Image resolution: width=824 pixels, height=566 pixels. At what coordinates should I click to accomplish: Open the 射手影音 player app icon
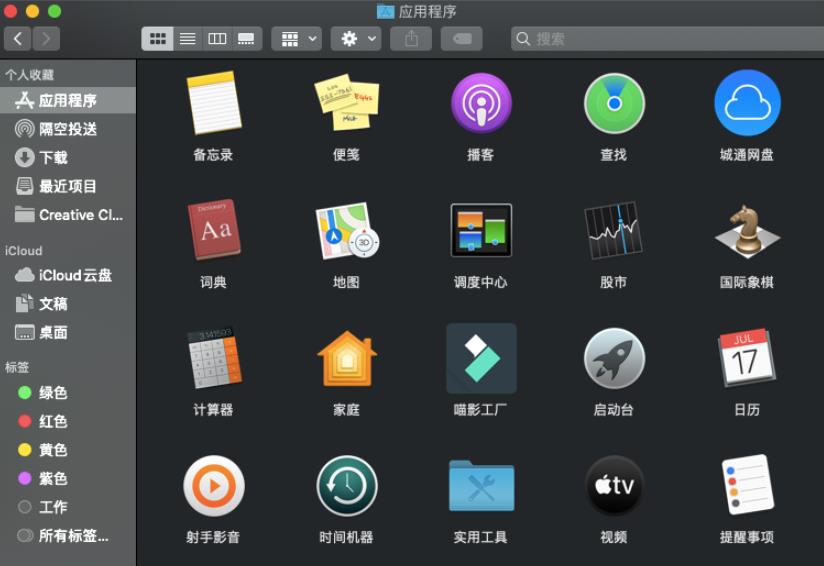[213, 486]
